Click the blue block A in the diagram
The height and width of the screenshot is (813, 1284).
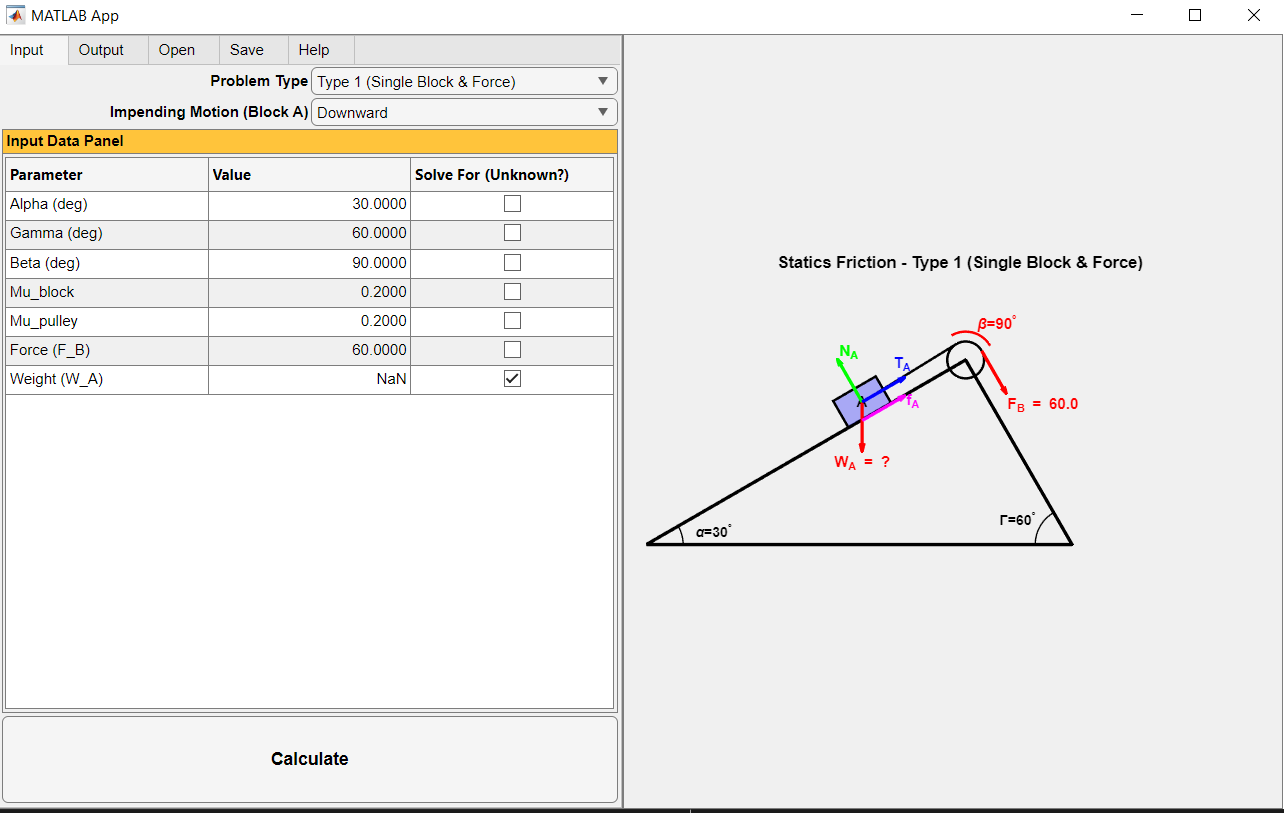(x=861, y=401)
